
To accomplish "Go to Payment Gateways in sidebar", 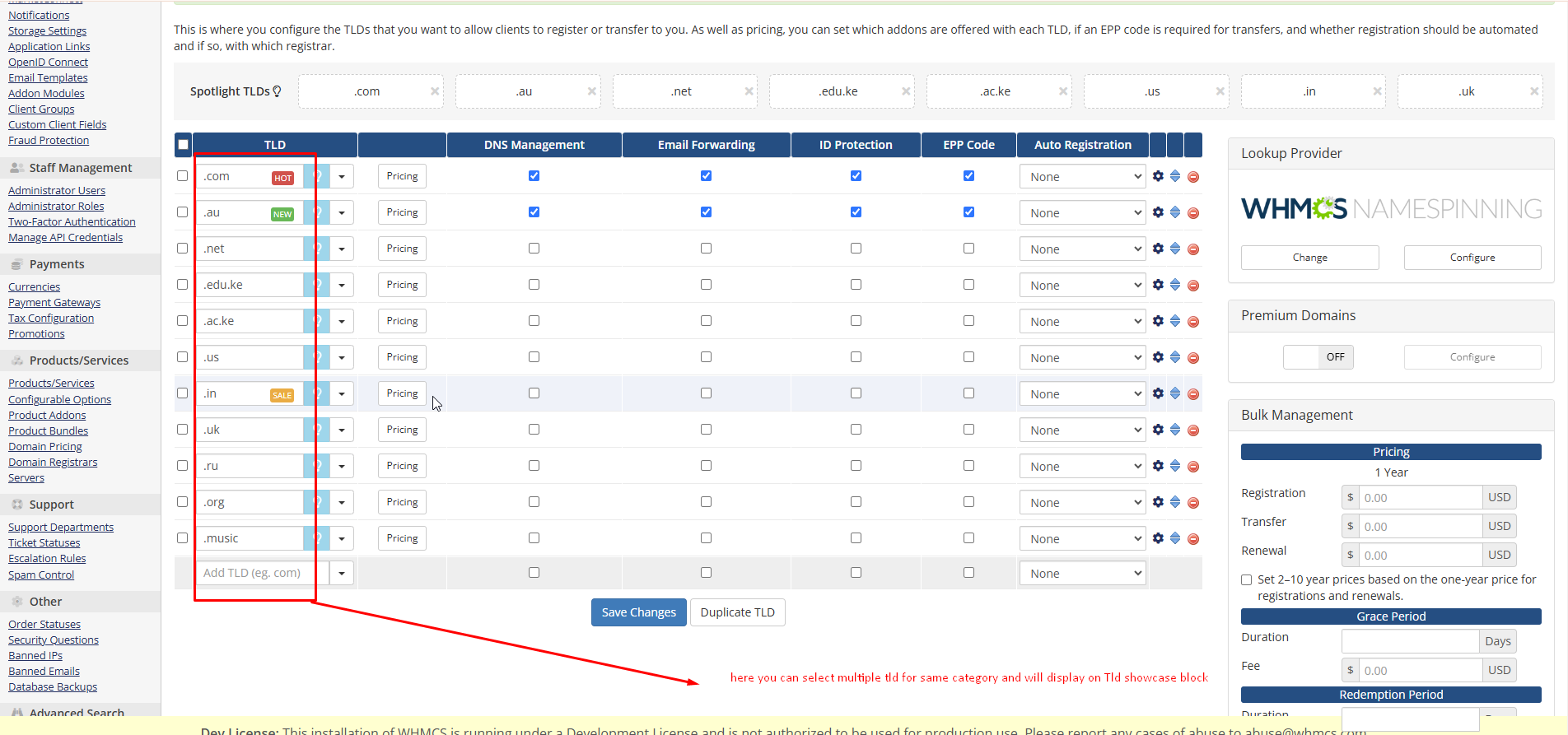I will click(x=54, y=303).
